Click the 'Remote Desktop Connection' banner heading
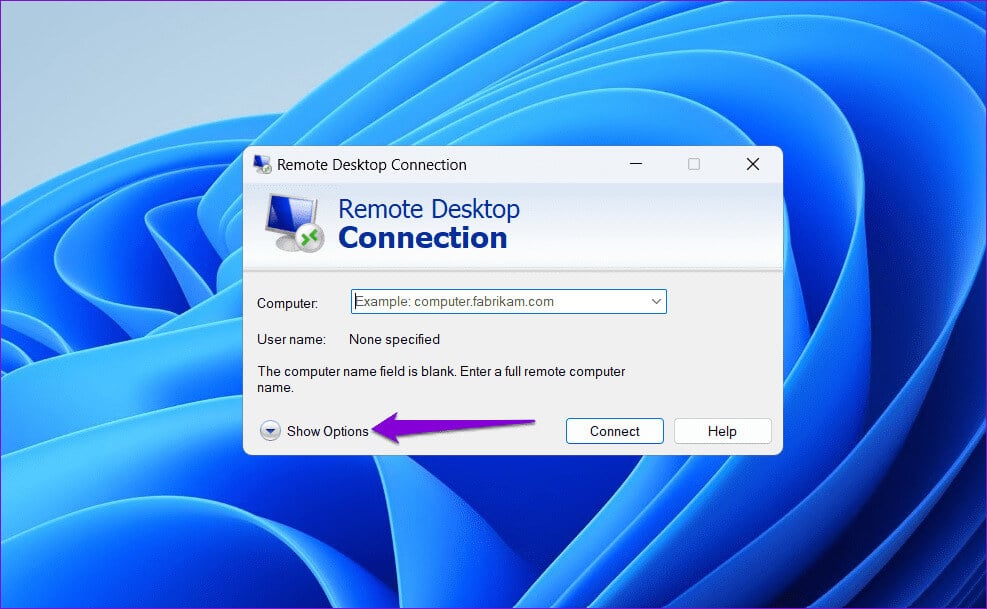 tap(429, 224)
